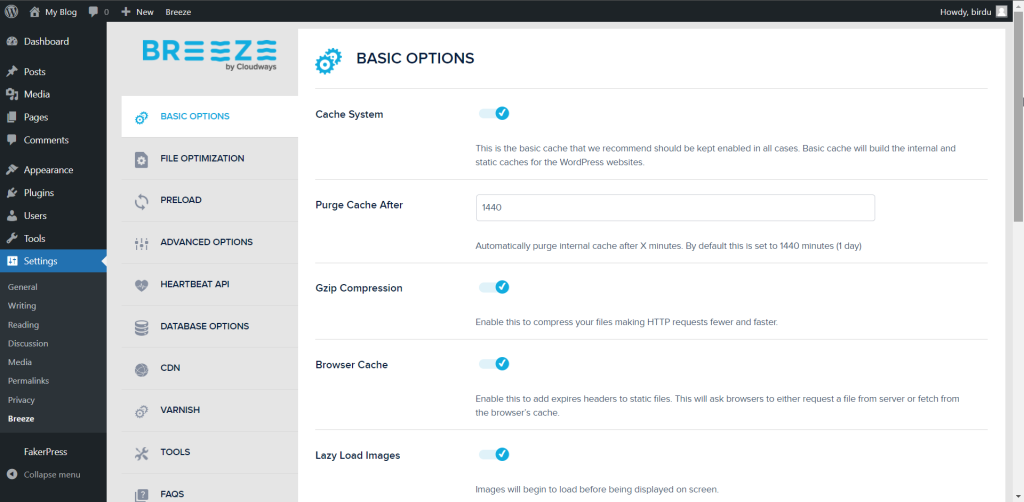This screenshot has height=502, width=1024.
Task: Click the Breeze by Cloudways logo
Action: pos(210,55)
